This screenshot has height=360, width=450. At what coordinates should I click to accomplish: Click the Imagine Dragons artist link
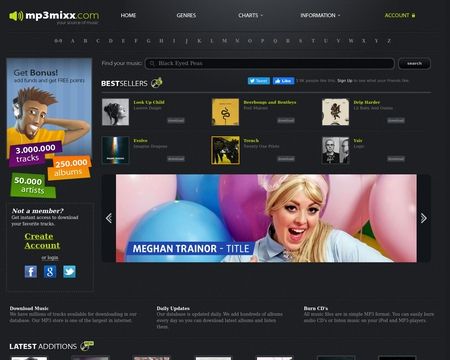click(x=150, y=146)
